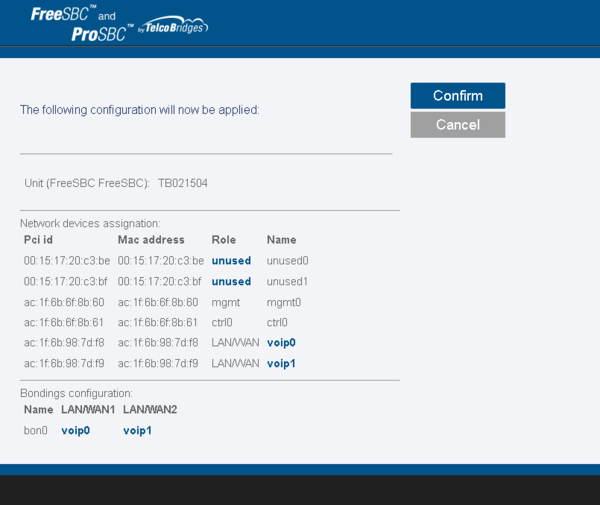Image resolution: width=600 pixels, height=505 pixels.
Task: Click the LAN/WAN2 column header
Action: pyautogui.click(x=150, y=410)
